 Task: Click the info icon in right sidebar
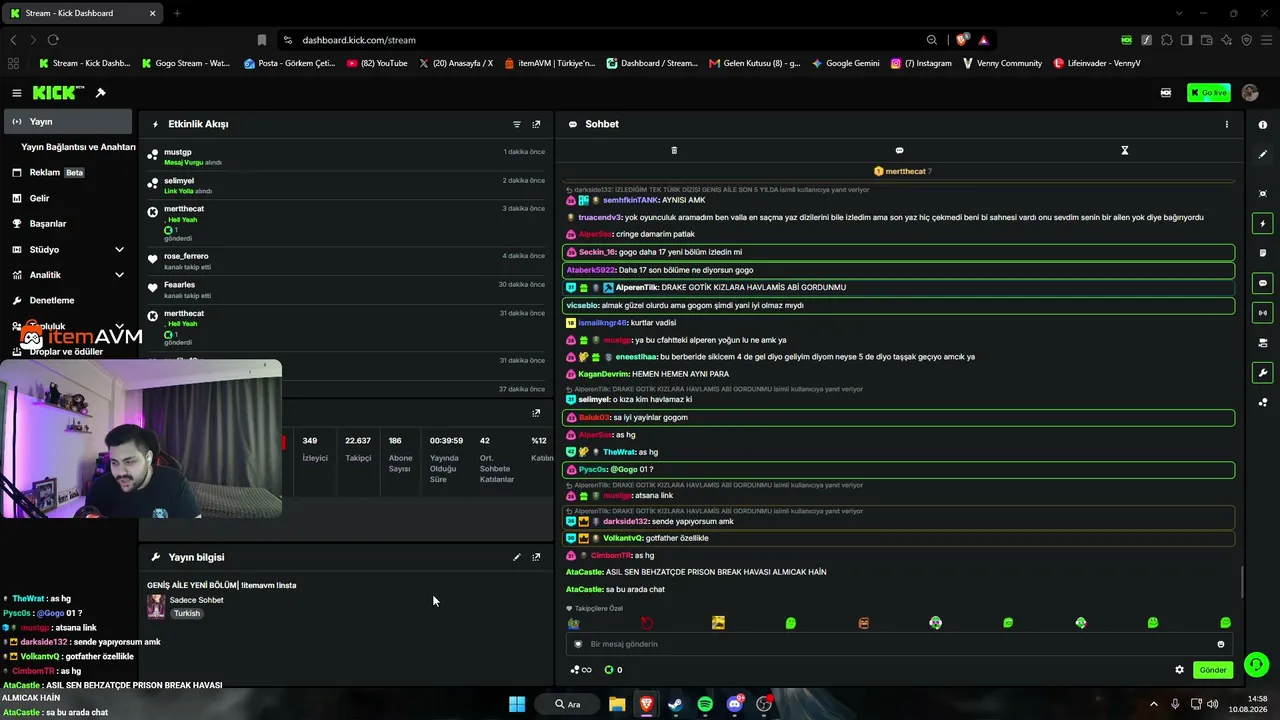point(1263,124)
